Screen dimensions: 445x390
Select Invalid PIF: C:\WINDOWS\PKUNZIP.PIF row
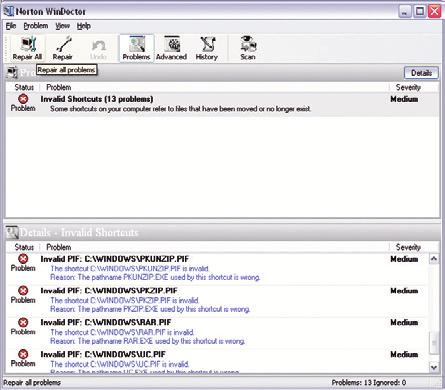[217, 268]
